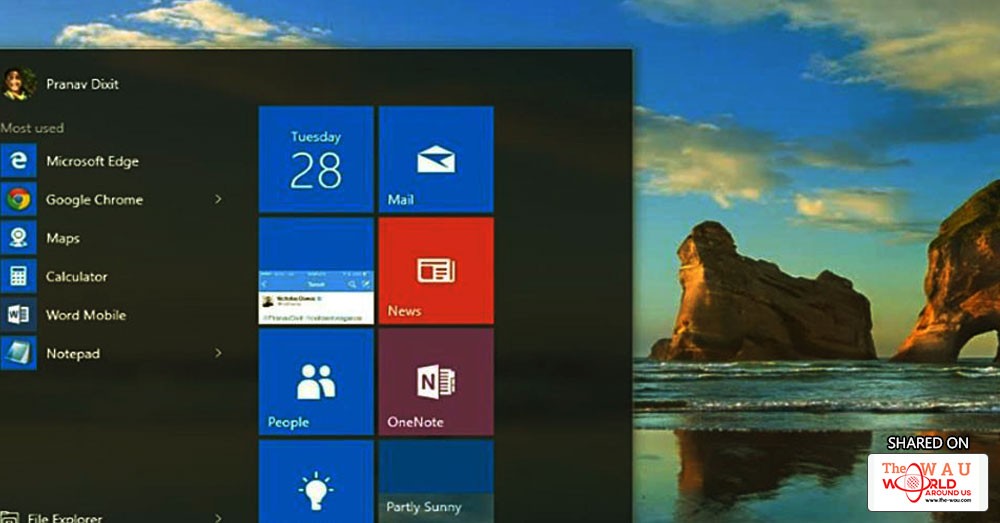This screenshot has width=1000, height=523.
Task: Click the Partly Sunny weather tile
Action: (435, 486)
